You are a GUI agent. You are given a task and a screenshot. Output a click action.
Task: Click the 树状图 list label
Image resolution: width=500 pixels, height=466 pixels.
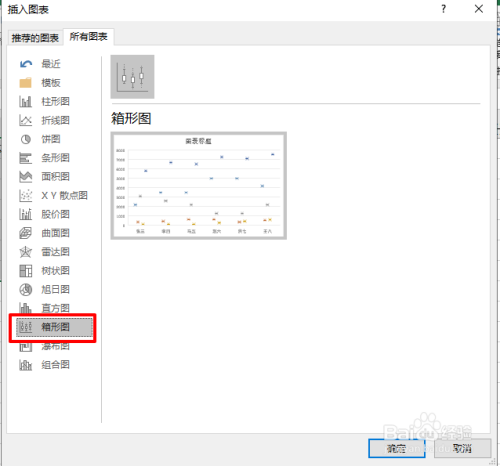coord(55,271)
